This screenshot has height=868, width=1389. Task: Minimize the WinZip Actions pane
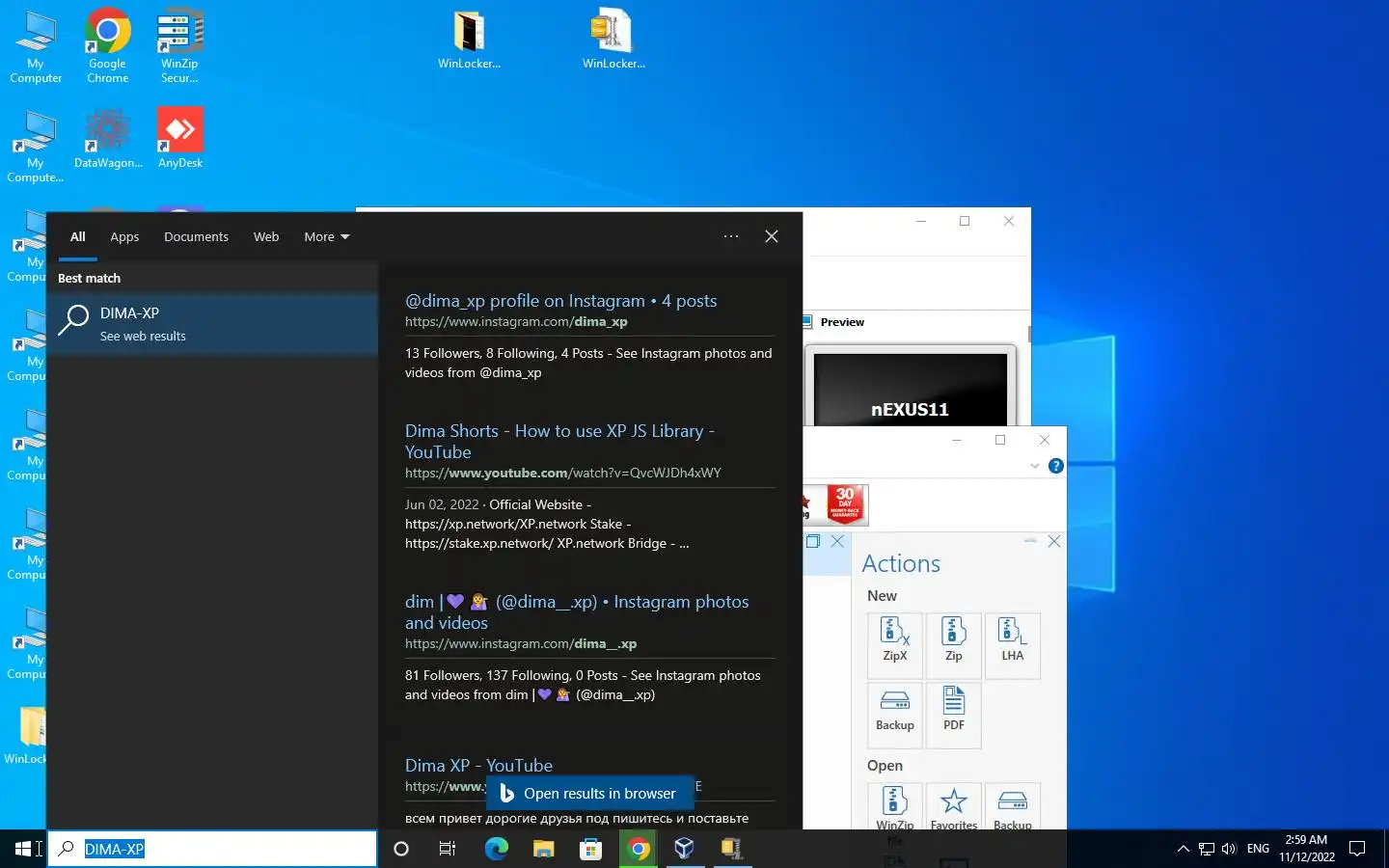pos(1030,541)
